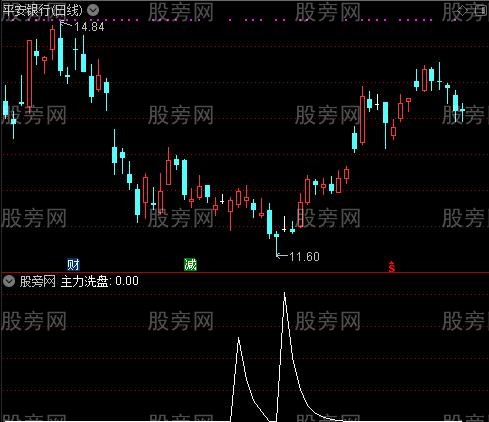Expand the 主力洗盘 indicator panel menu arrow

pos(9,281)
